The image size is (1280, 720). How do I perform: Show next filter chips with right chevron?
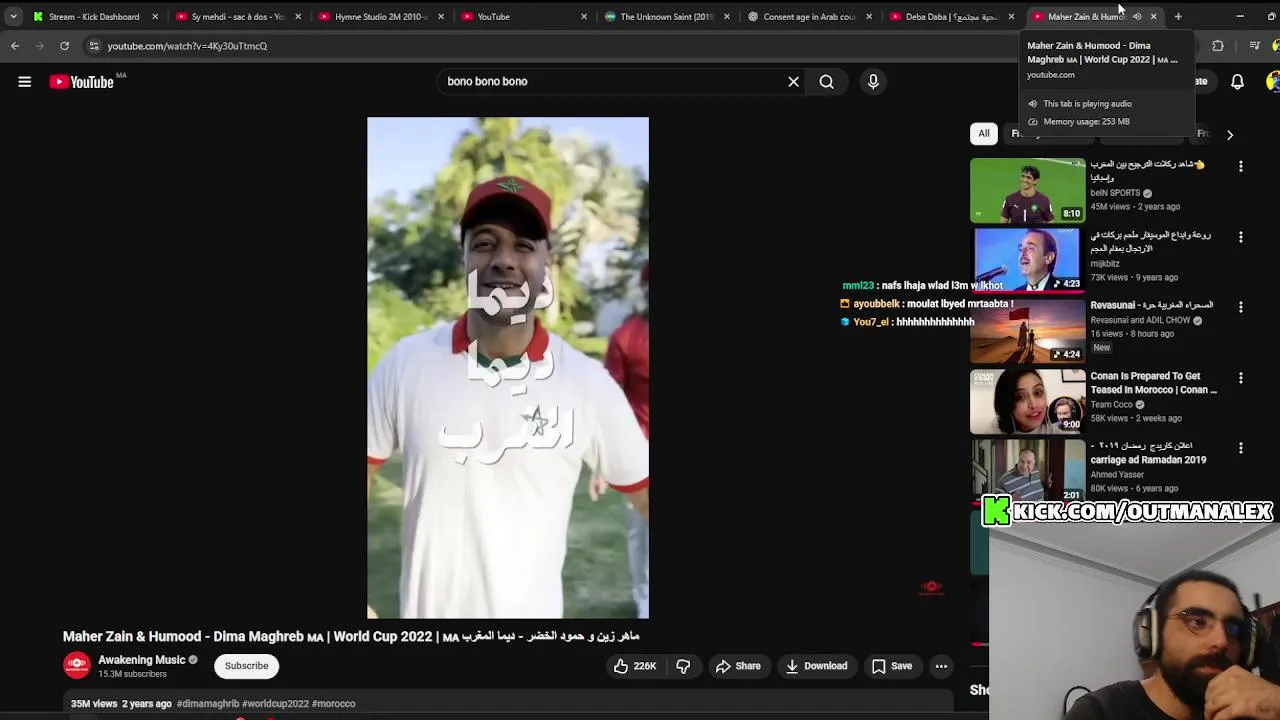tap(1230, 134)
